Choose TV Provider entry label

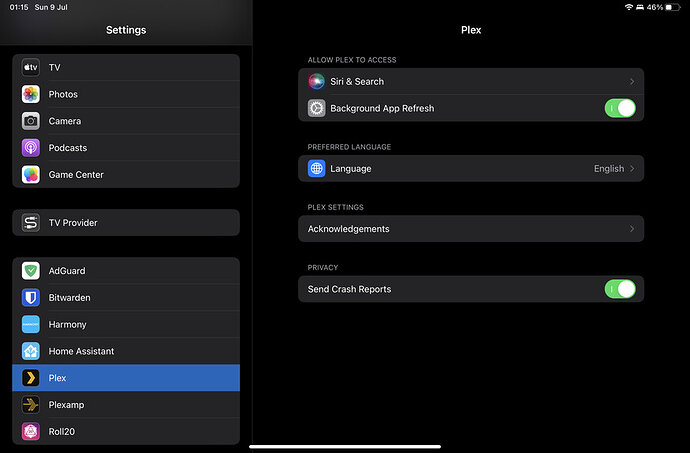tap(73, 223)
